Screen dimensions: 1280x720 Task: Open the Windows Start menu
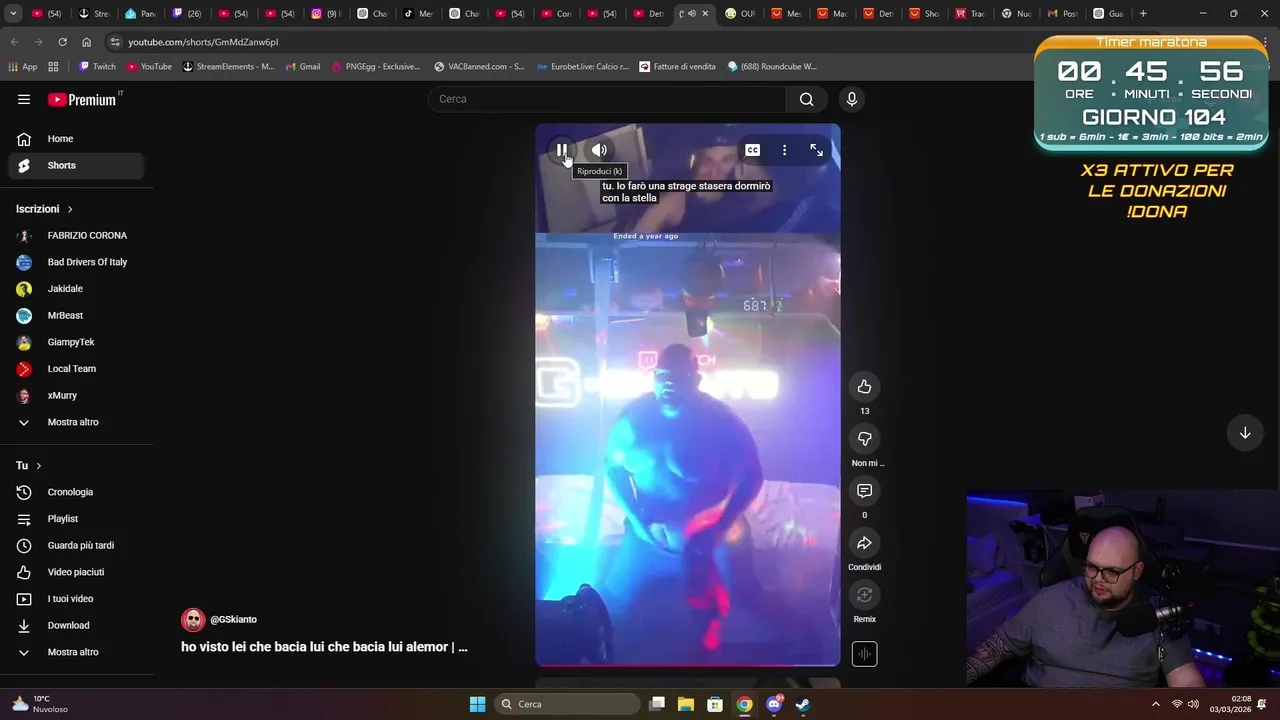click(x=477, y=704)
